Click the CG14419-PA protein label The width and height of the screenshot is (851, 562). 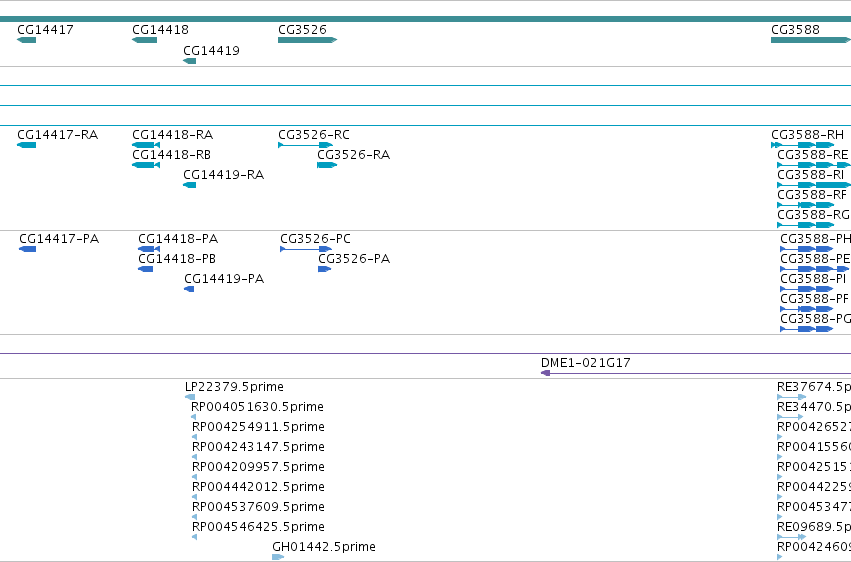(x=224, y=279)
